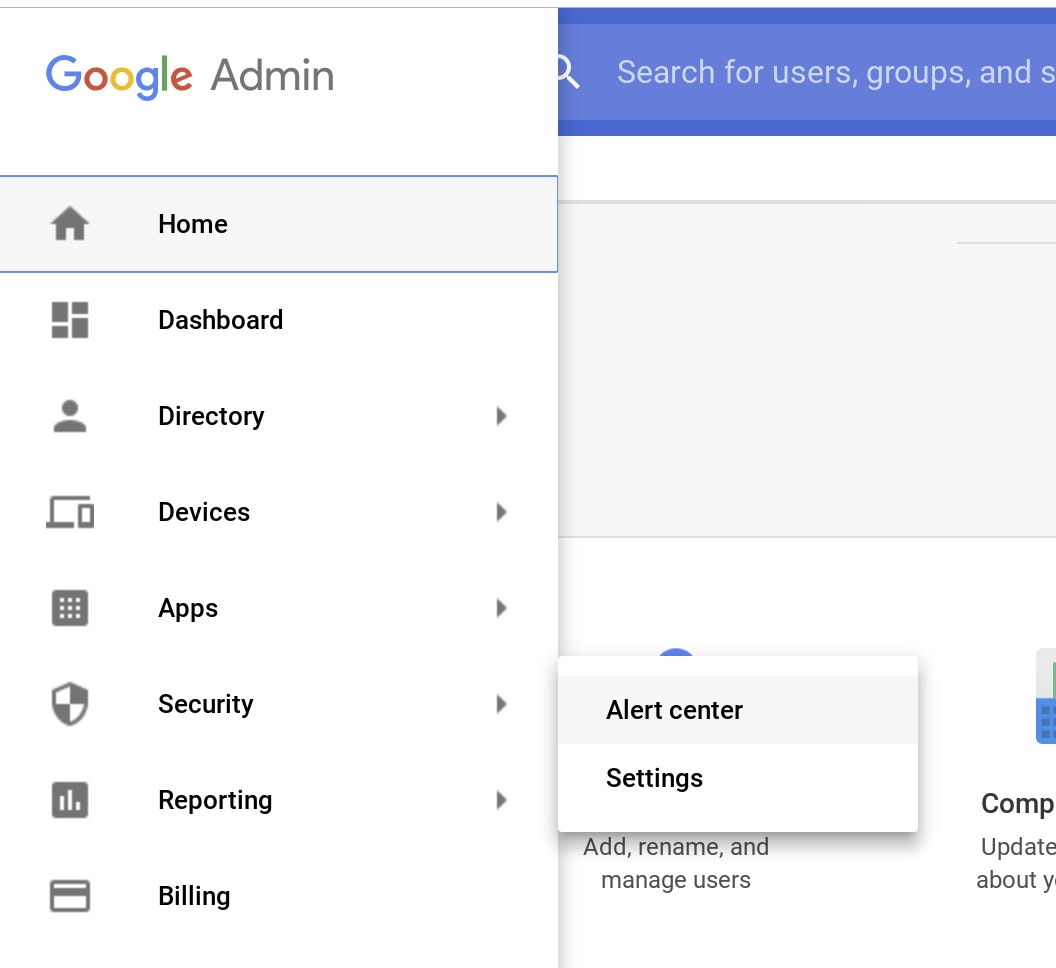Screen dimensions: 1056x968
Task: Expand the Security submenu arrow
Action: (x=501, y=704)
